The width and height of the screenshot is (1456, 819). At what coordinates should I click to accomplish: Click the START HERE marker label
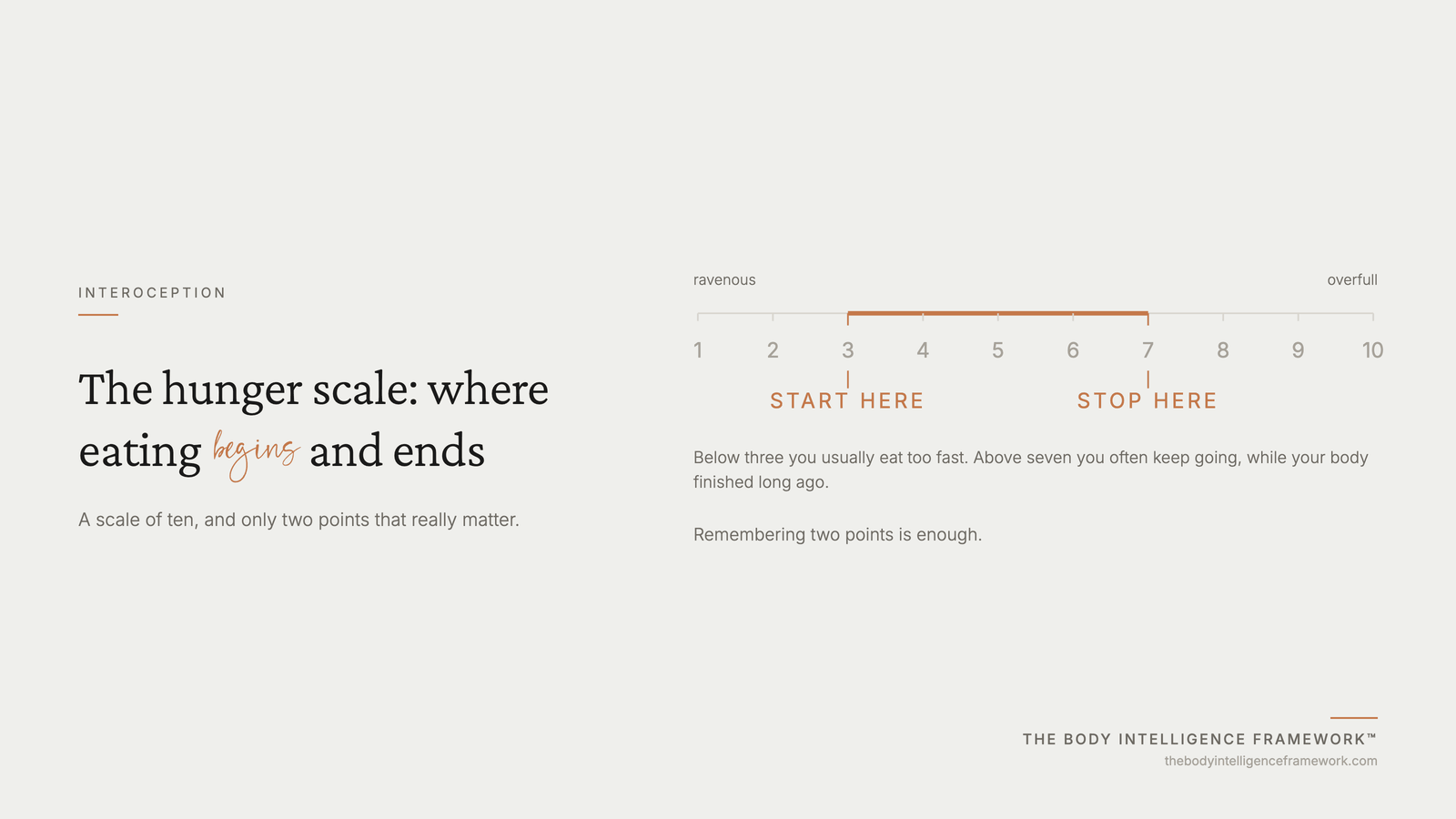tap(847, 401)
